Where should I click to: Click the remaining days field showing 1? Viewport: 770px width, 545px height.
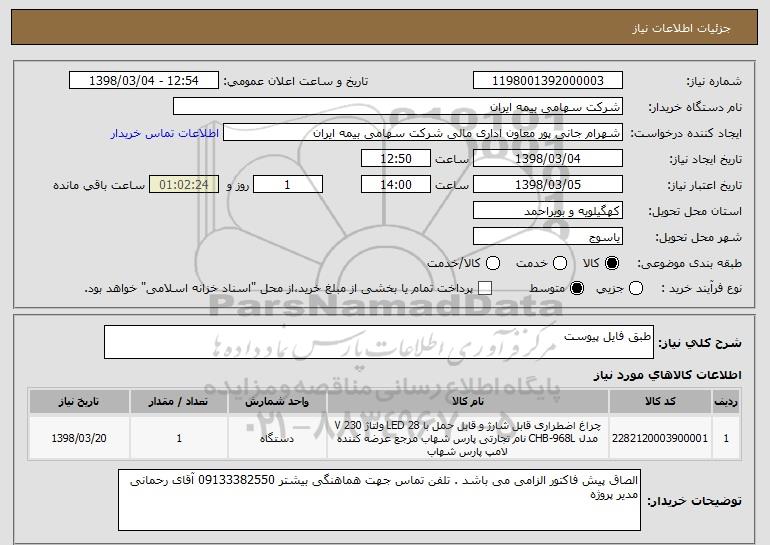[x=288, y=185]
